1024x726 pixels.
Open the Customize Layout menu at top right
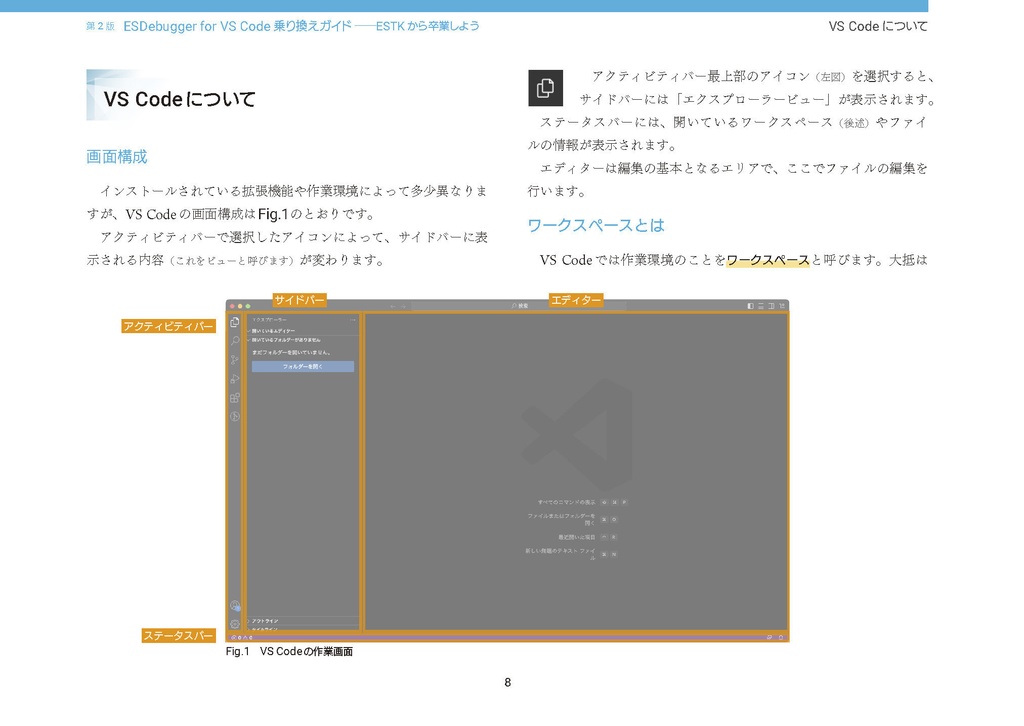782,306
